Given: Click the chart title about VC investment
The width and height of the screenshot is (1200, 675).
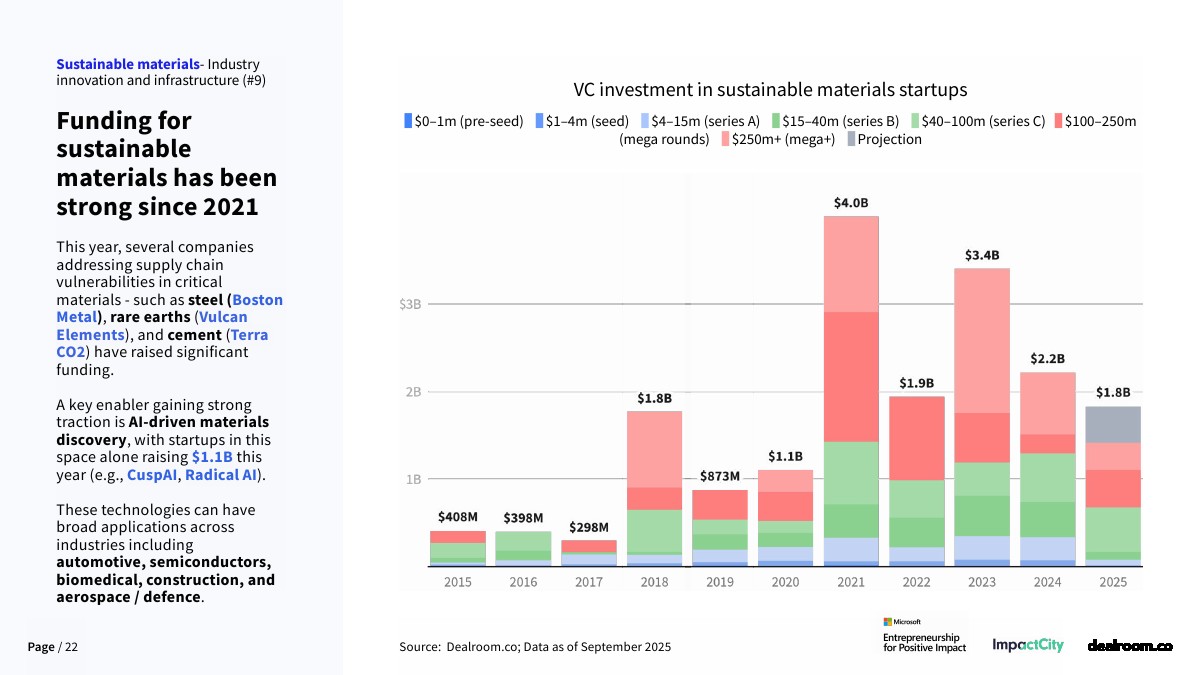Looking at the screenshot, I should [770, 90].
